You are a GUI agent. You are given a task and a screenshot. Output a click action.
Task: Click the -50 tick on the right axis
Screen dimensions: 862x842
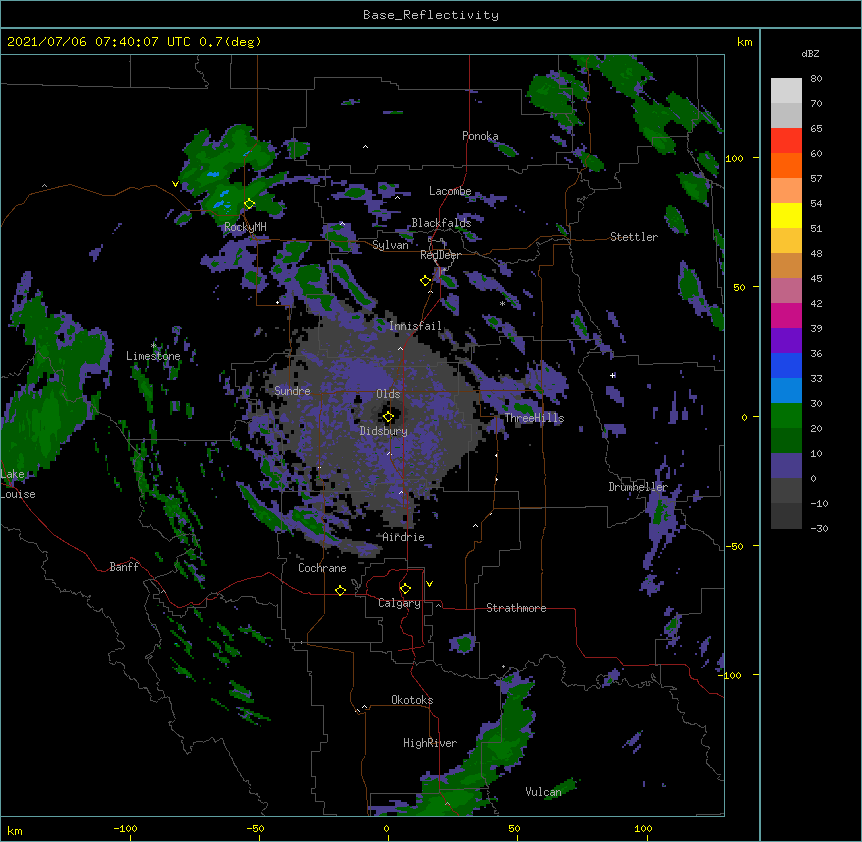(x=734, y=546)
